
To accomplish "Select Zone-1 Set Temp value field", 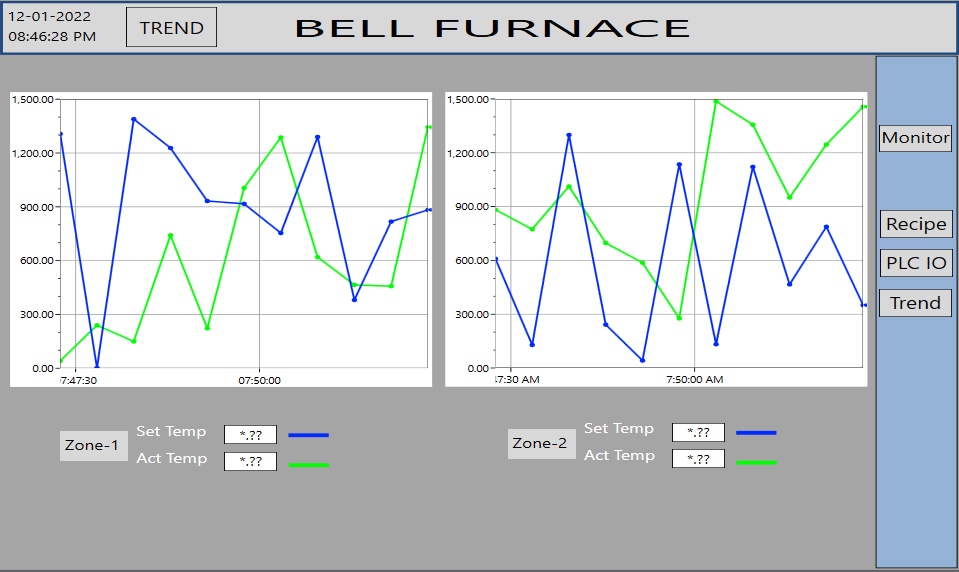I will point(250,434).
